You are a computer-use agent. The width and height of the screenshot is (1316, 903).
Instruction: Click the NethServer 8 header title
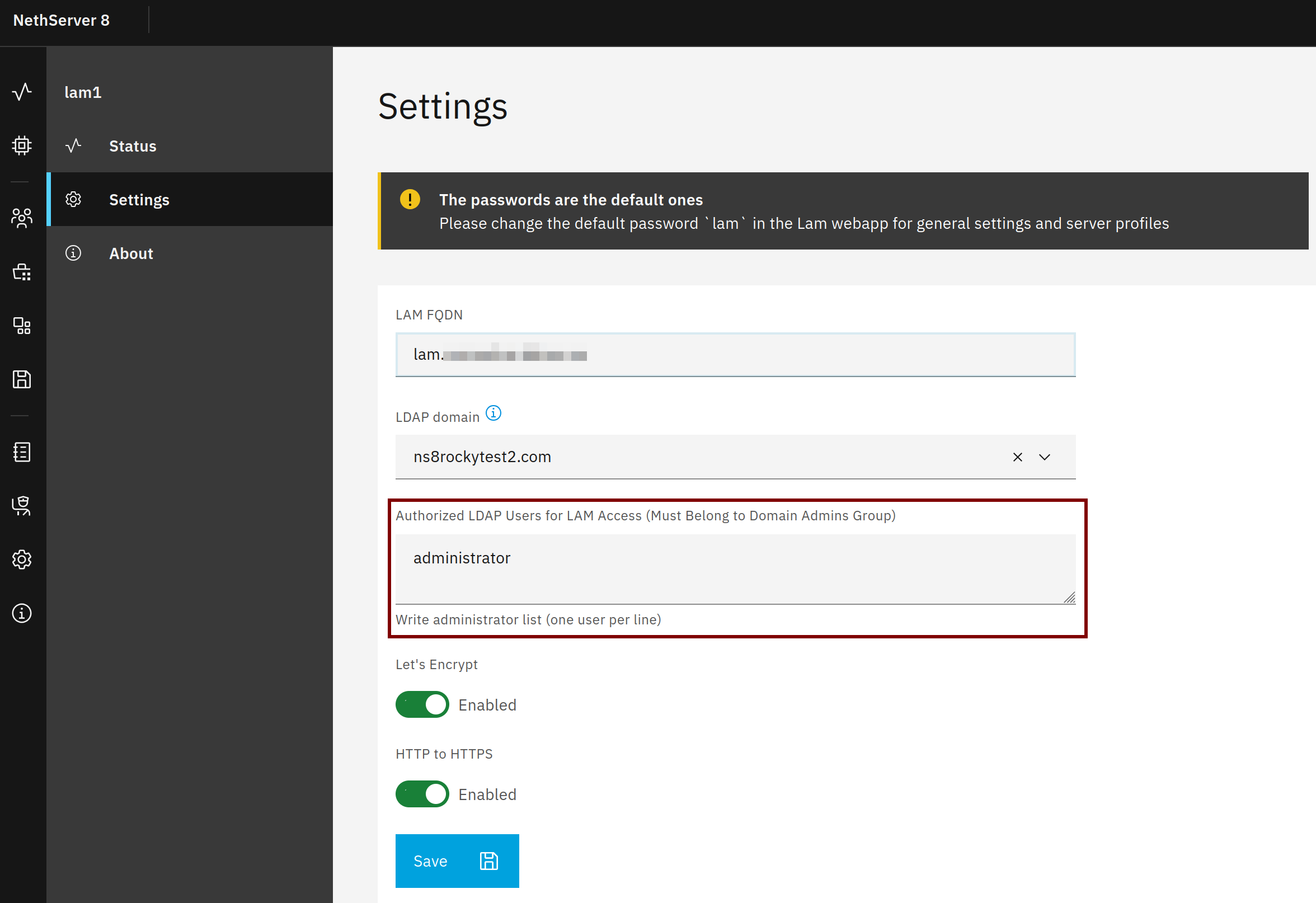pos(61,20)
